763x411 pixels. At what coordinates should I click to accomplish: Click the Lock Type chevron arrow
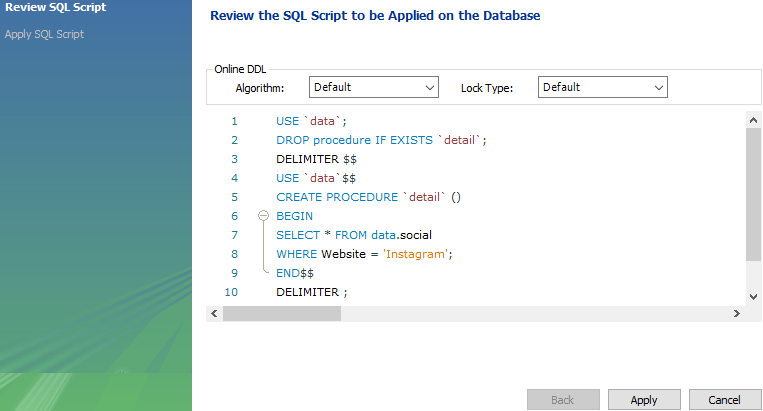coord(659,88)
